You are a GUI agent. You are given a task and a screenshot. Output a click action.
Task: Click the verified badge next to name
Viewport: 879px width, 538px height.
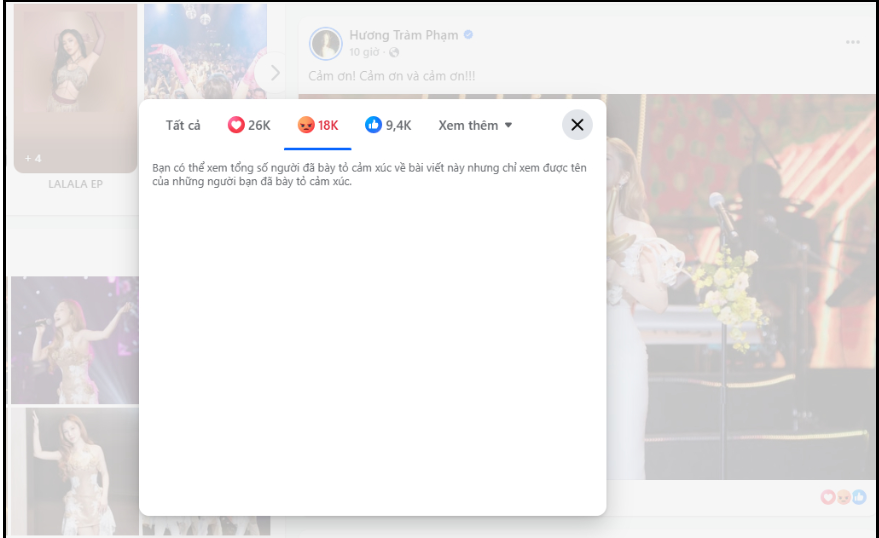click(468, 35)
